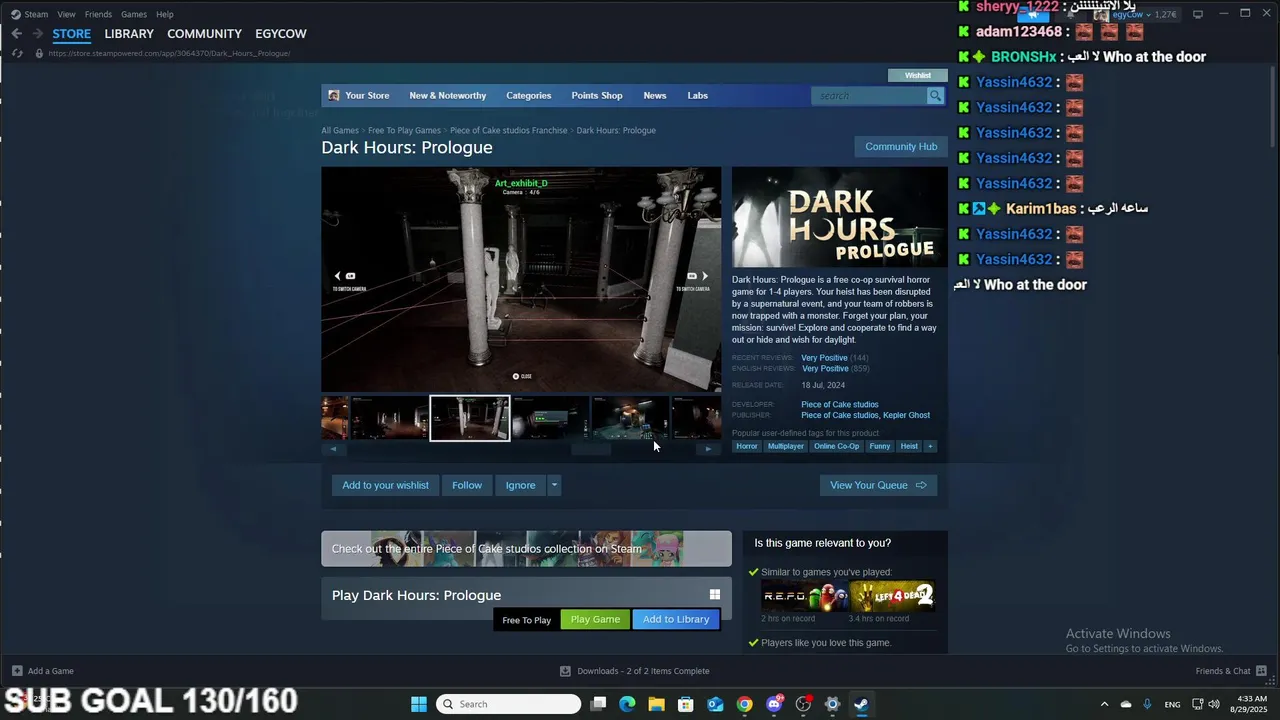Open Microsoft Store from taskbar

click(686, 704)
